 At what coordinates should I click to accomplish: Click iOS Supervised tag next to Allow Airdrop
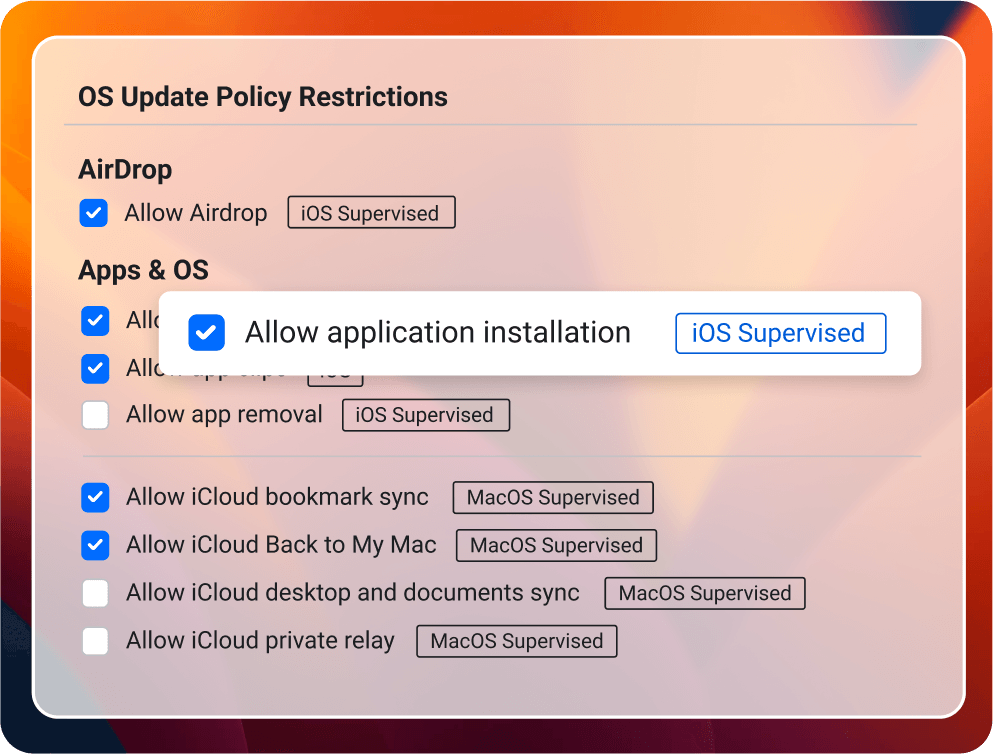(371, 213)
